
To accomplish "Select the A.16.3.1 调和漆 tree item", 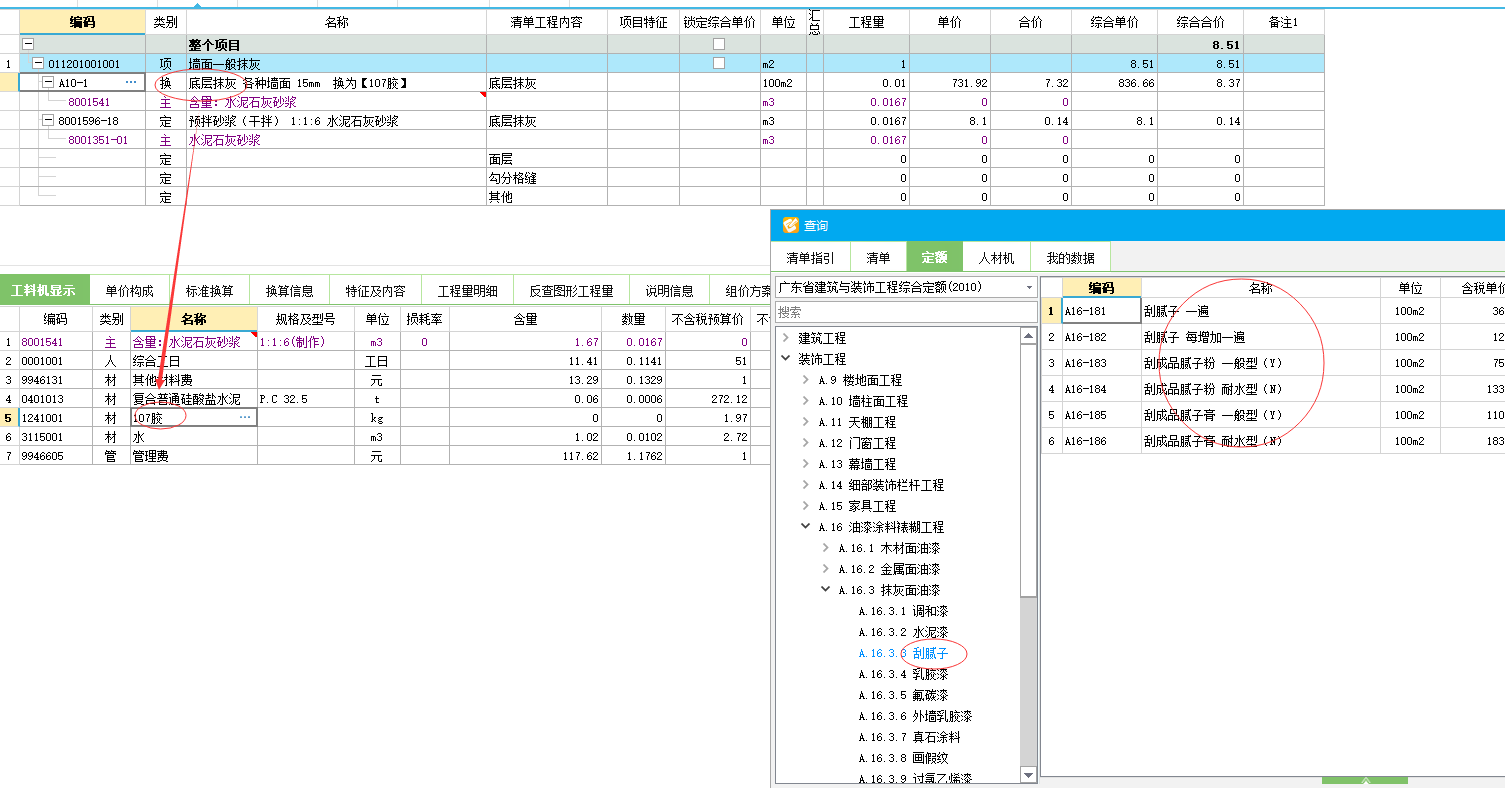I will (x=903, y=611).
